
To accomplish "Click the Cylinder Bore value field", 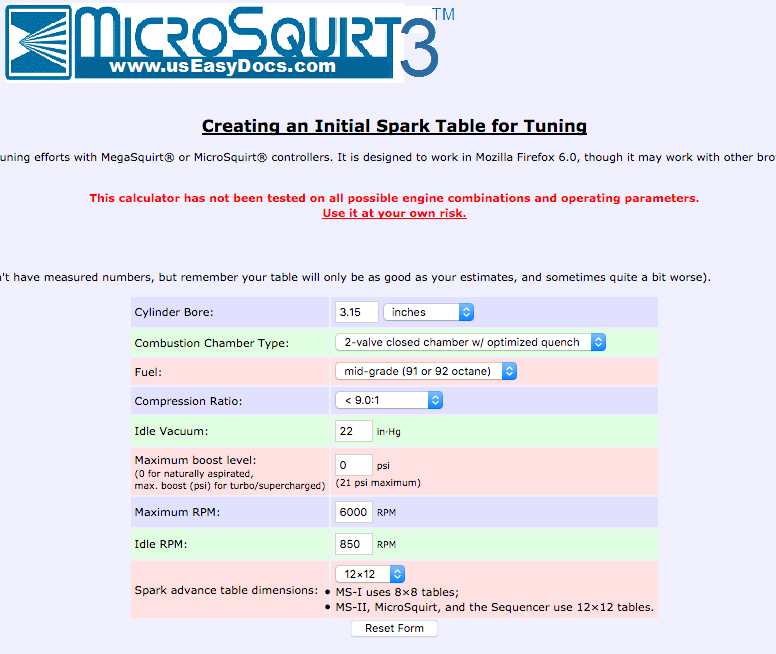I will tap(357, 312).
